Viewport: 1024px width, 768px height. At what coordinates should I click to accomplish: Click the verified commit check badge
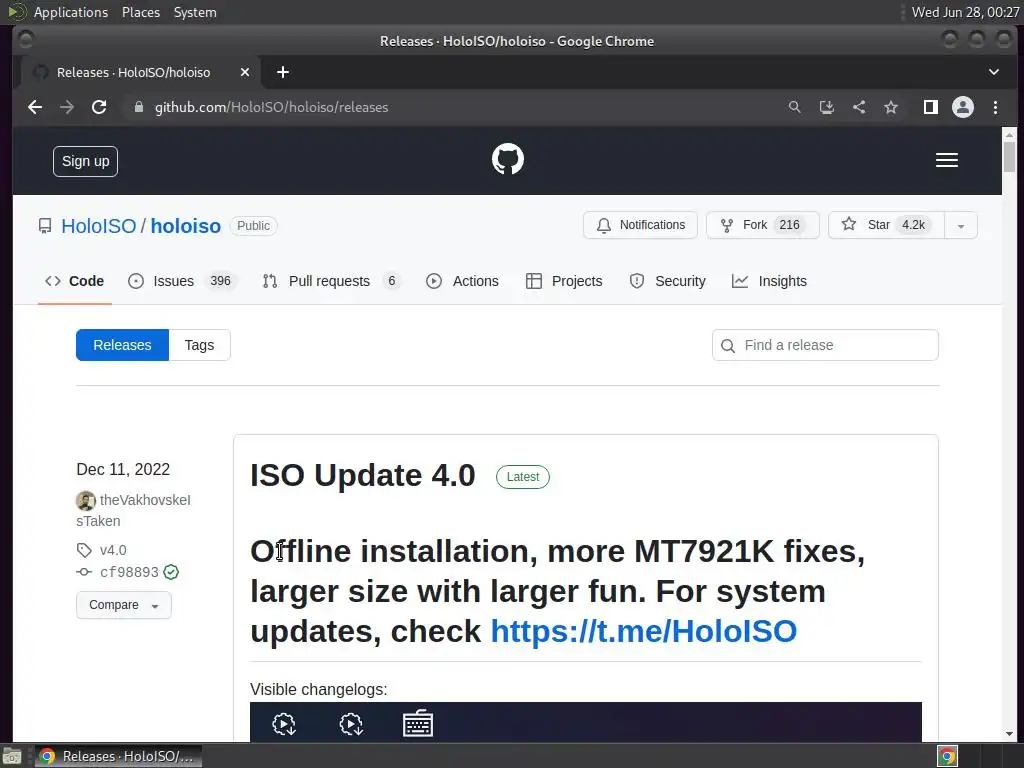coord(171,572)
